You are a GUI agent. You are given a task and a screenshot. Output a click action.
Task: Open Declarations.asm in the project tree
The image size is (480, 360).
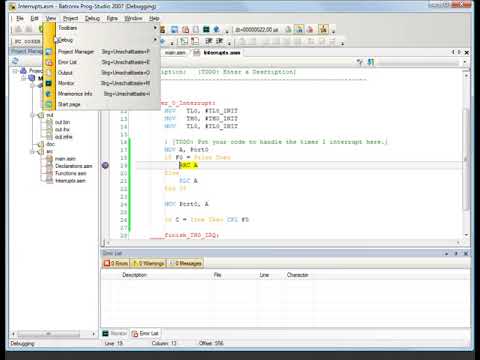click(73, 166)
